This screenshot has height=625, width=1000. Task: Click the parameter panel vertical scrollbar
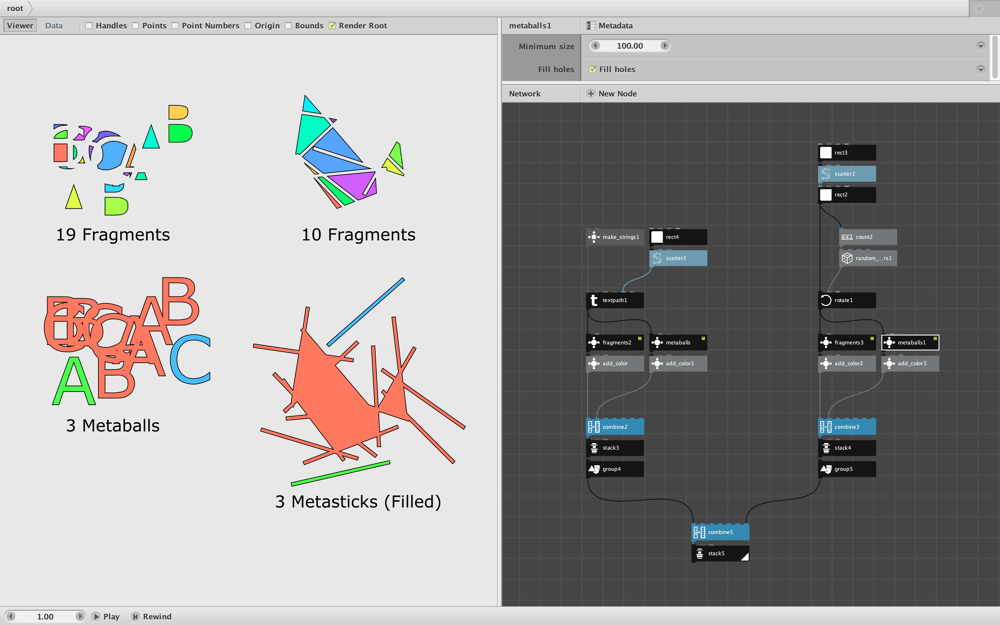tap(994, 57)
